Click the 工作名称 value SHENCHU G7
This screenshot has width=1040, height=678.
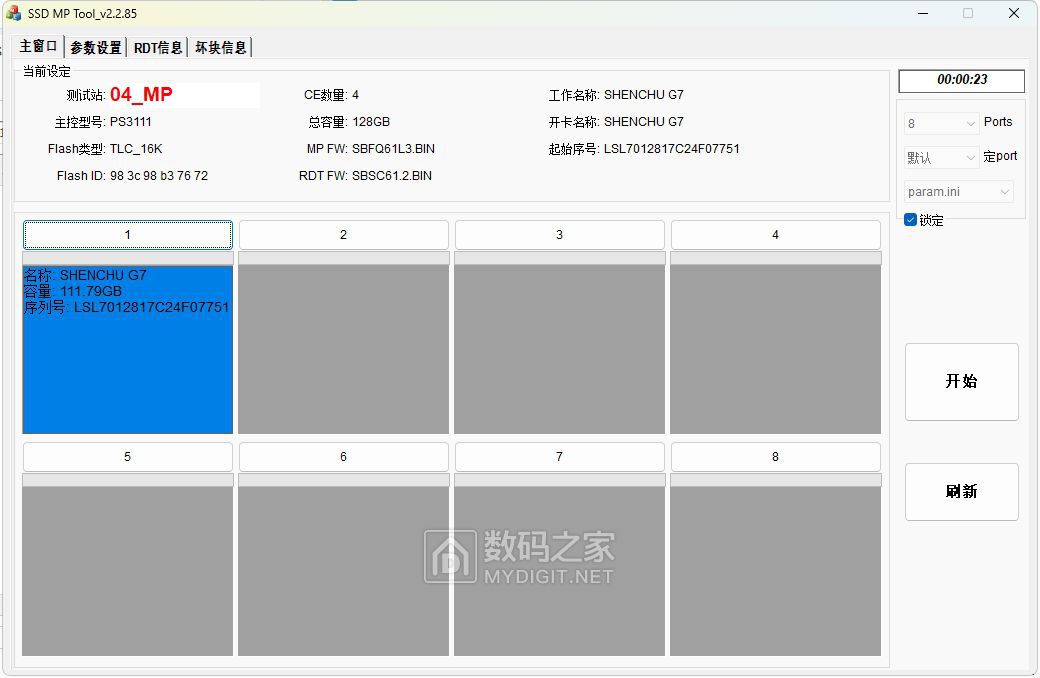[x=643, y=95]
